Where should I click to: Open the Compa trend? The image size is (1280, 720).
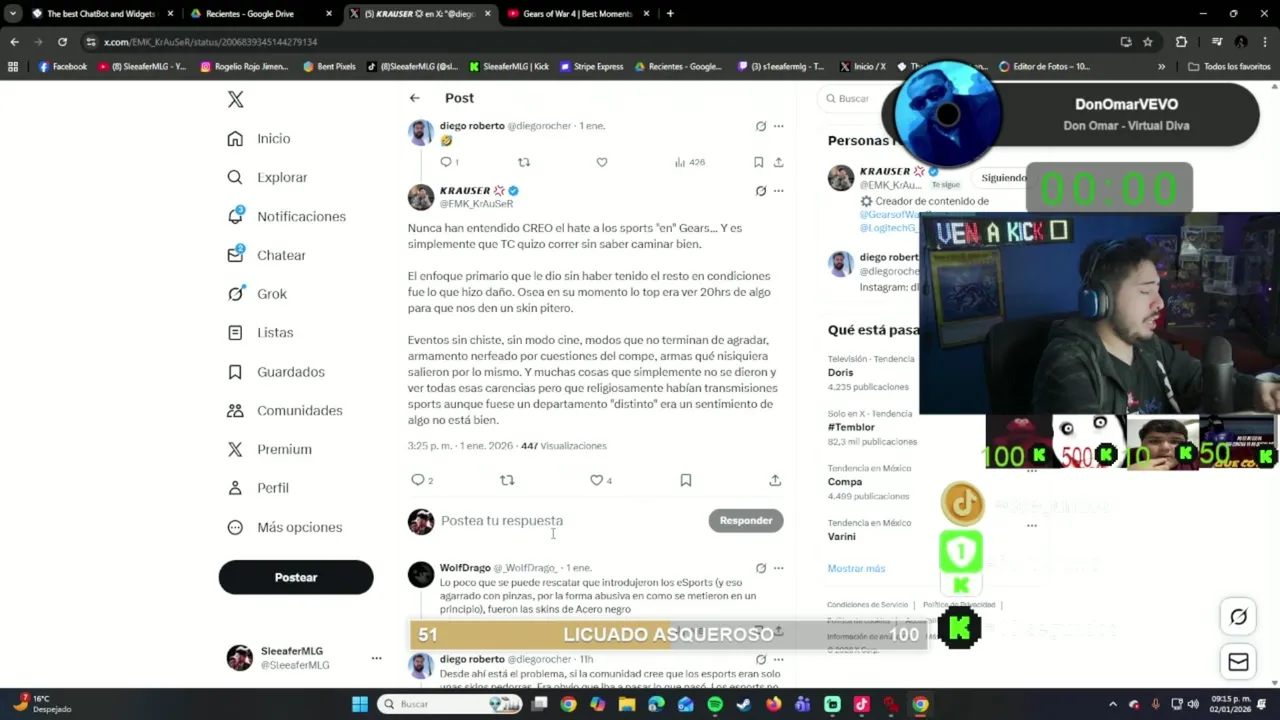[845, 482]
